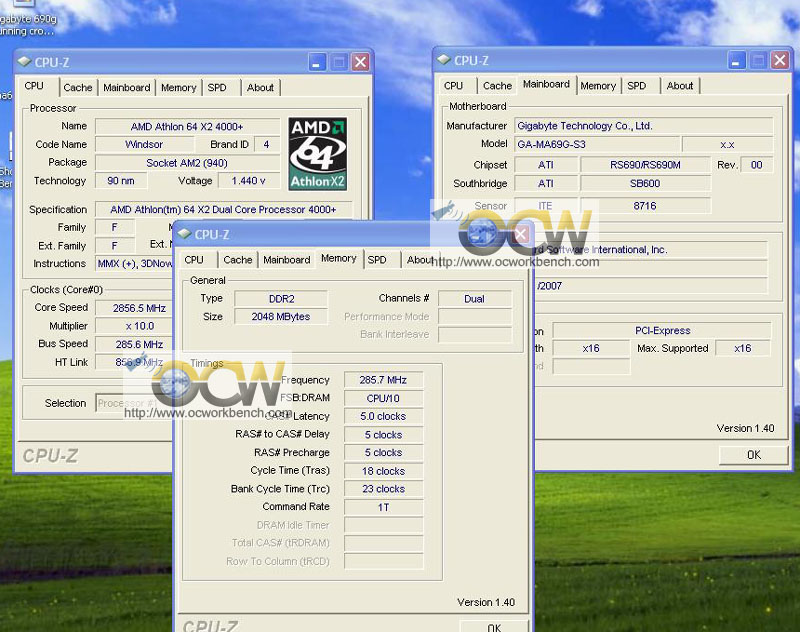This screenshot has width=800, height=632.
Task: Click the OK button below "Version 1.40" in the Motherboard window
Action: 754,454
